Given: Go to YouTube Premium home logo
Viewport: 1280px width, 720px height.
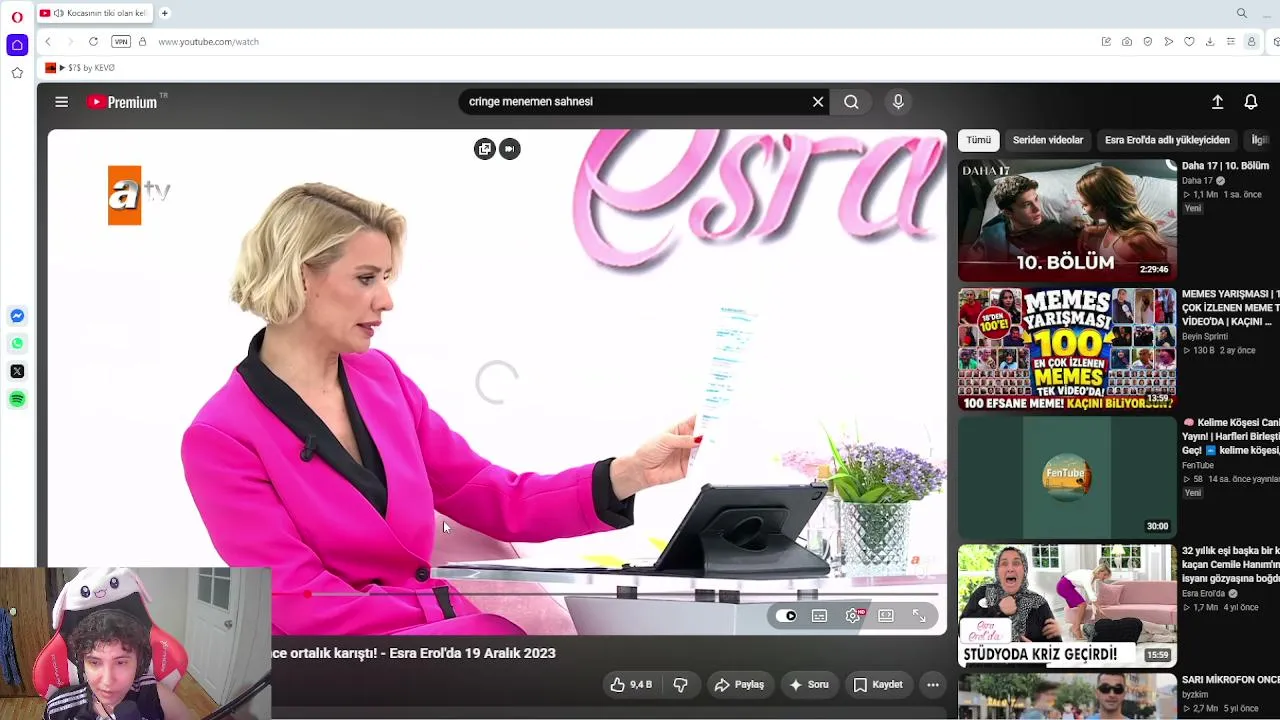Looking at the screenshot, I should click(x=126, y=102).
